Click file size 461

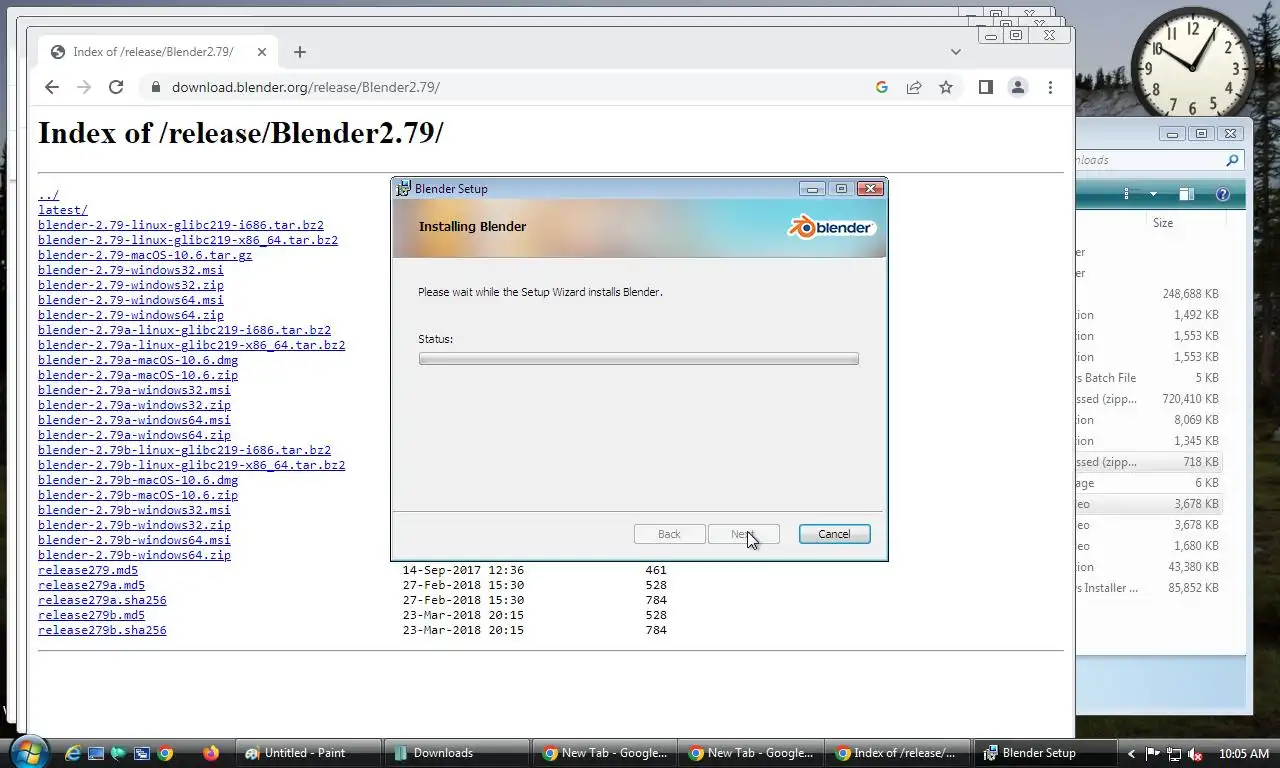point(656,570)
